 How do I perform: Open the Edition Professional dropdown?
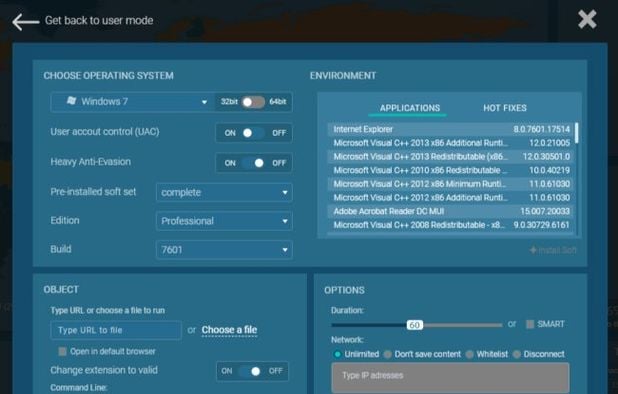click(x=224, y=221)
